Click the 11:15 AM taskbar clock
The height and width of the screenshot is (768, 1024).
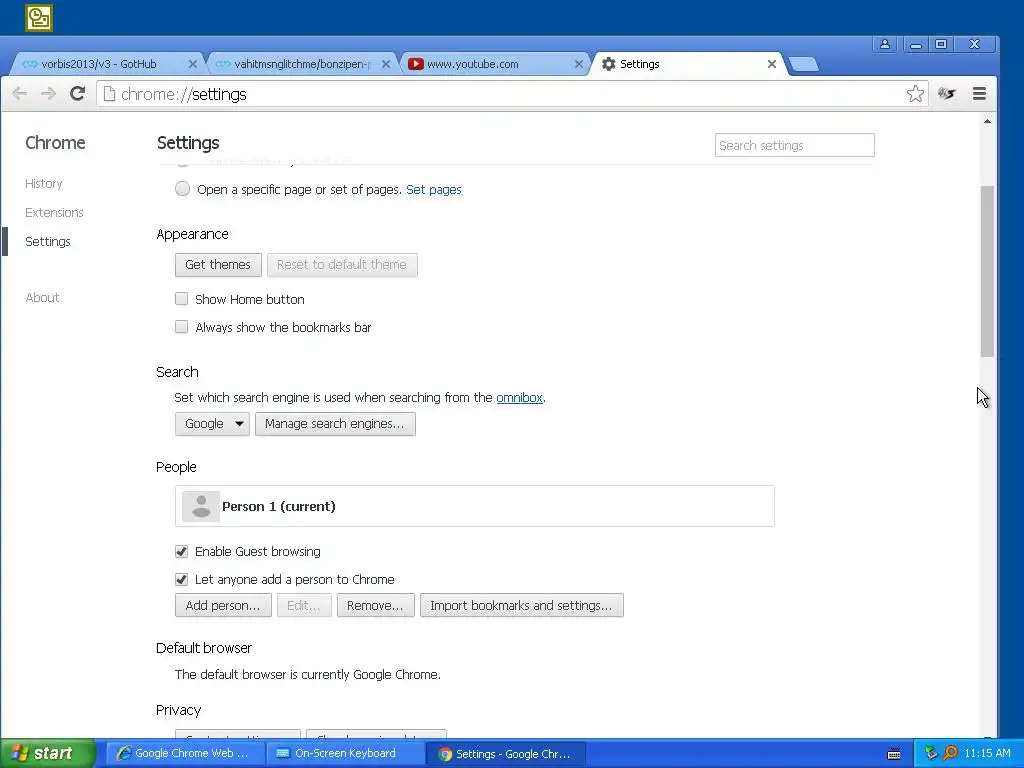[987, 754]
